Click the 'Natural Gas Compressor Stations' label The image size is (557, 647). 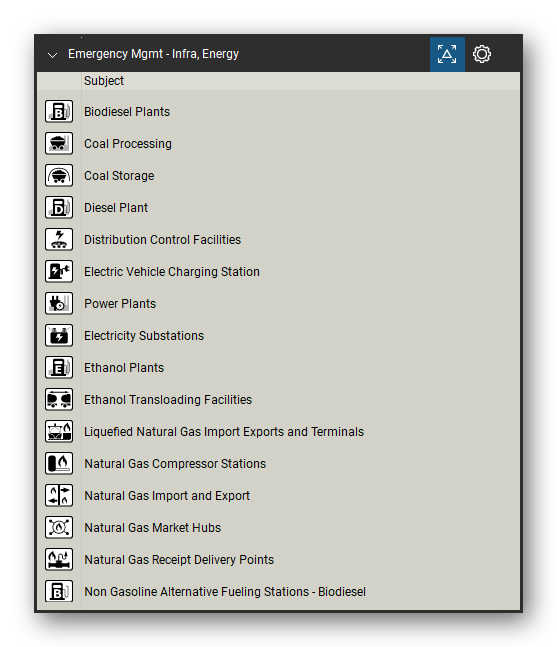(x=175, y=463)
